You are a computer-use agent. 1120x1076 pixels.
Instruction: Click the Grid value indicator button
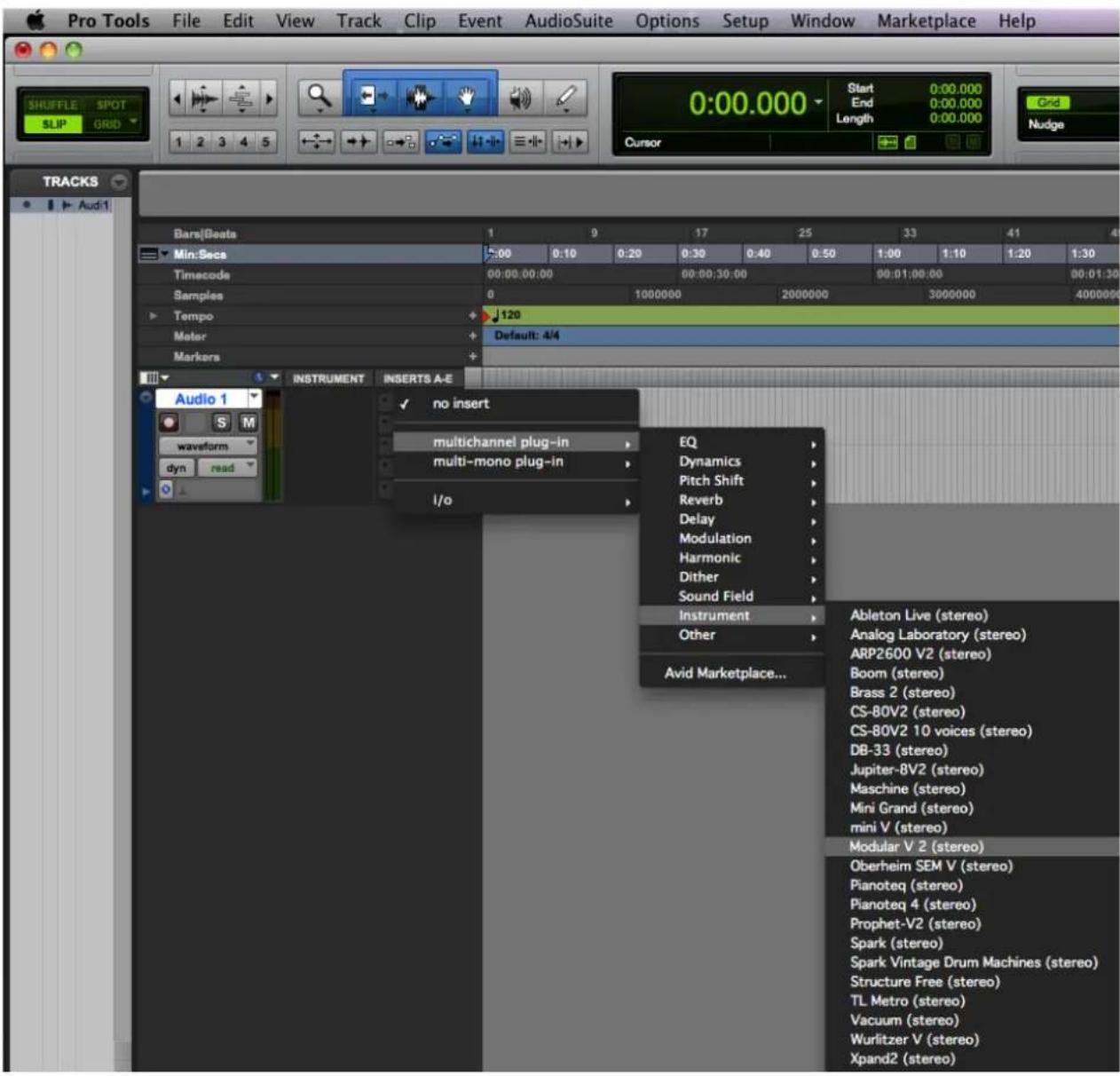[x=1048, y=103]
